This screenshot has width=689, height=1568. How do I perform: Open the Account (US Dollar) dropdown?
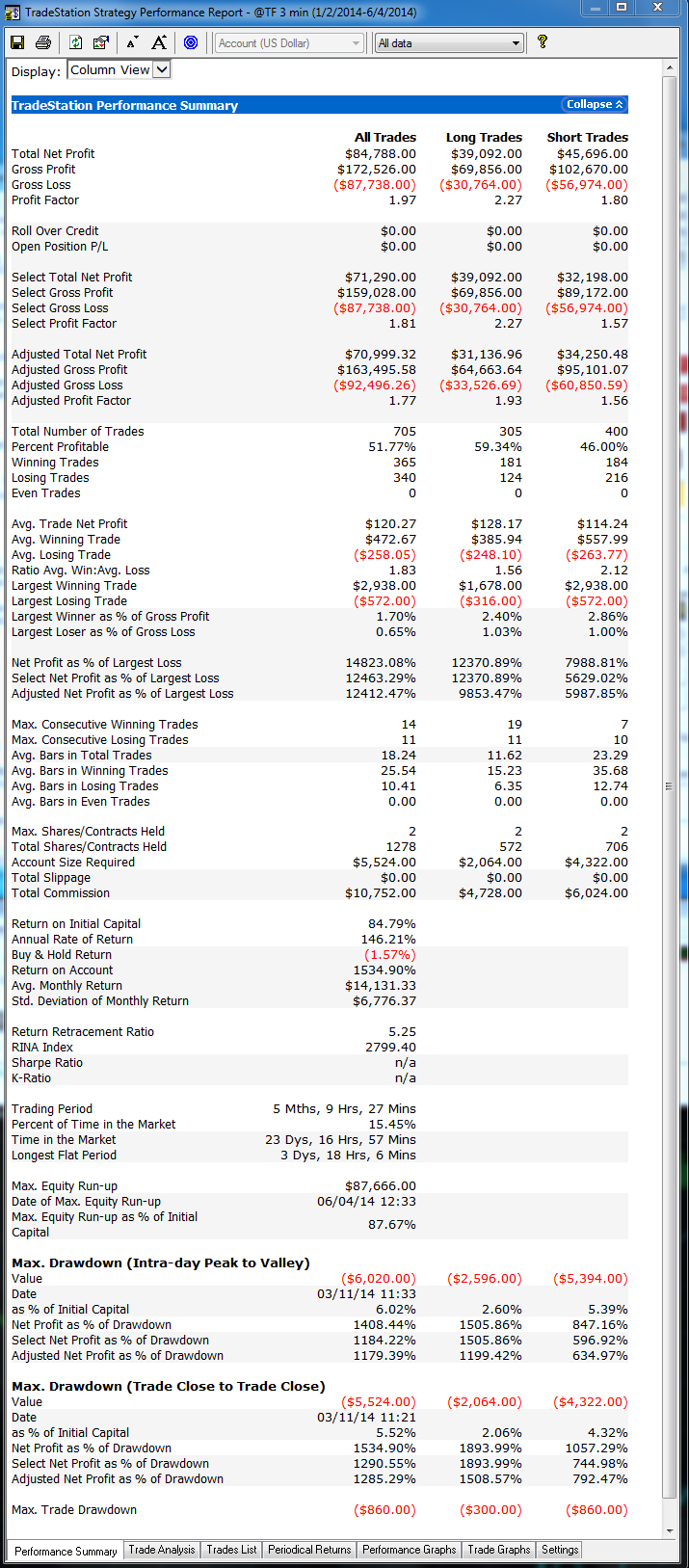pos(356,43)
